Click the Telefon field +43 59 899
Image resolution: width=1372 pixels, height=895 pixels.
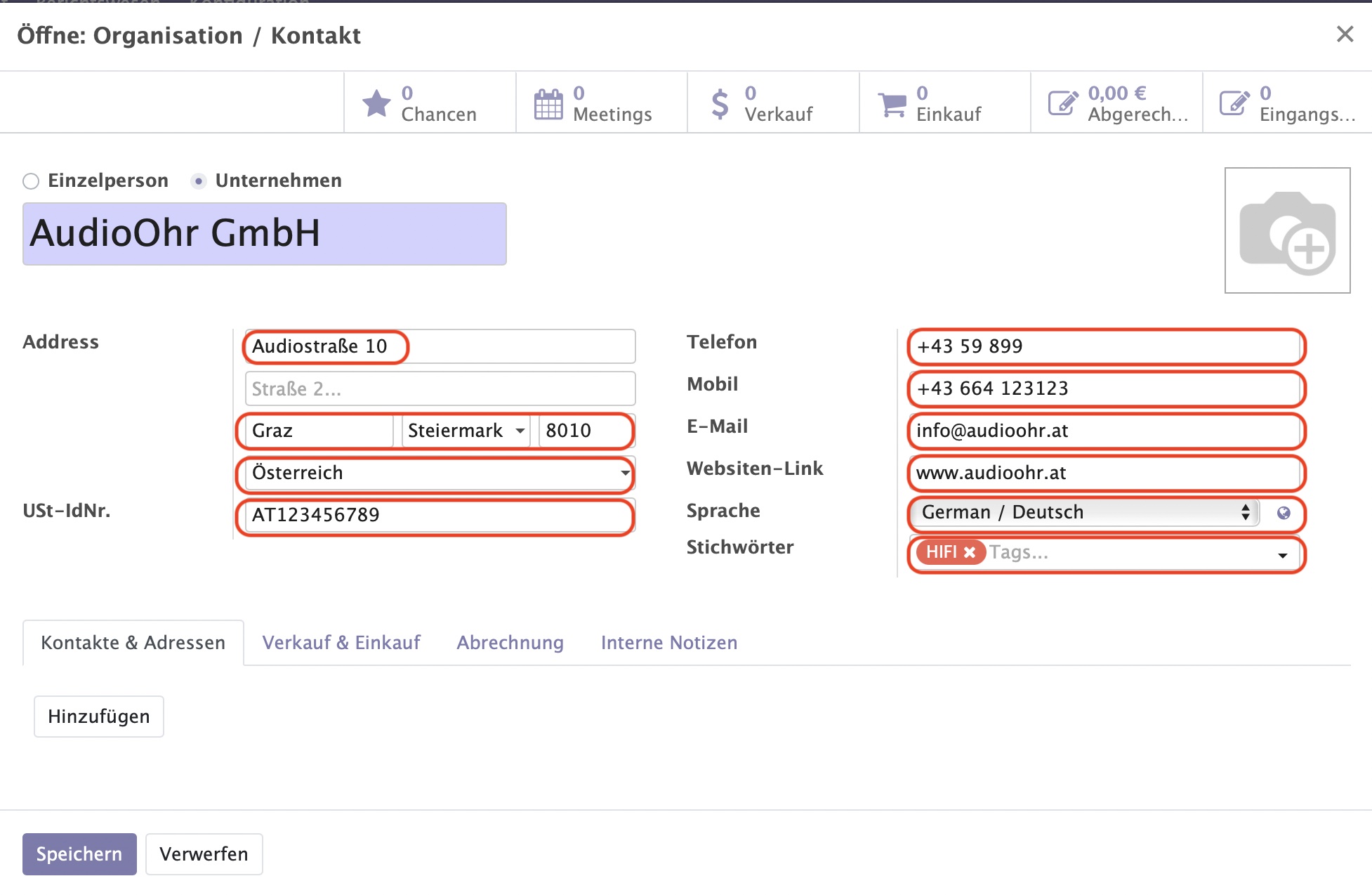(1106, 346)
